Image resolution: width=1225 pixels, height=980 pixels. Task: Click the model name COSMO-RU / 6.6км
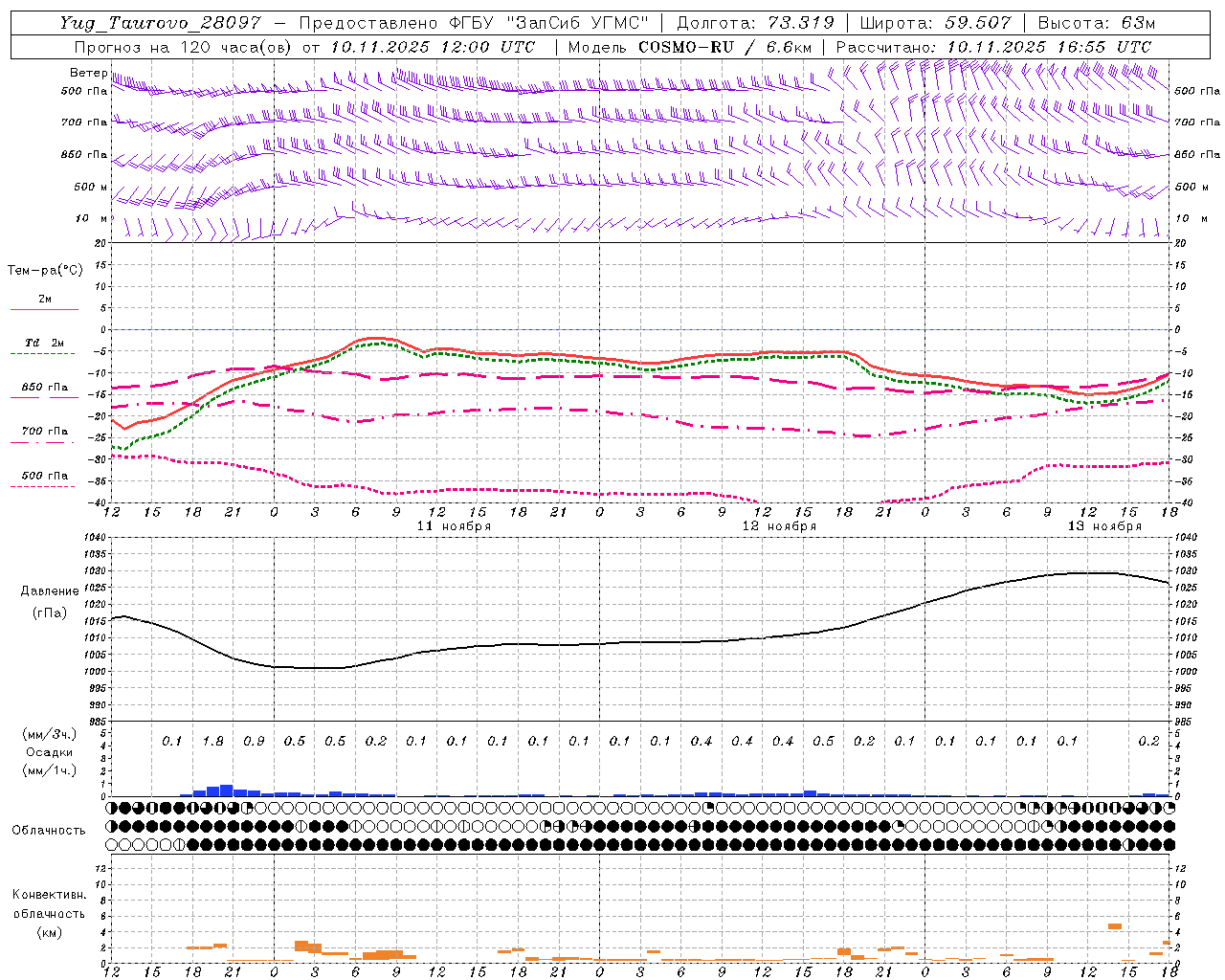[x=724, y=47]
